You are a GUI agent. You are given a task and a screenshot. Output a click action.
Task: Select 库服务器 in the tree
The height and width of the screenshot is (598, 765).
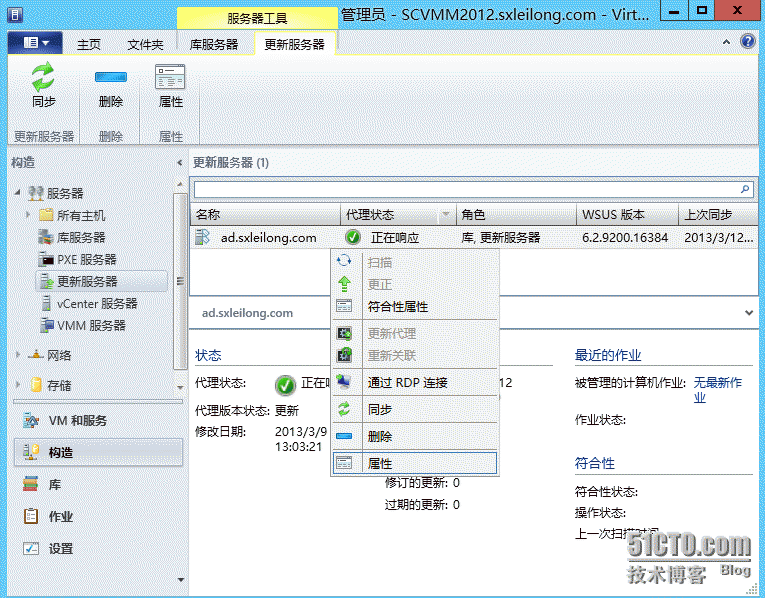tap(72, 237)
